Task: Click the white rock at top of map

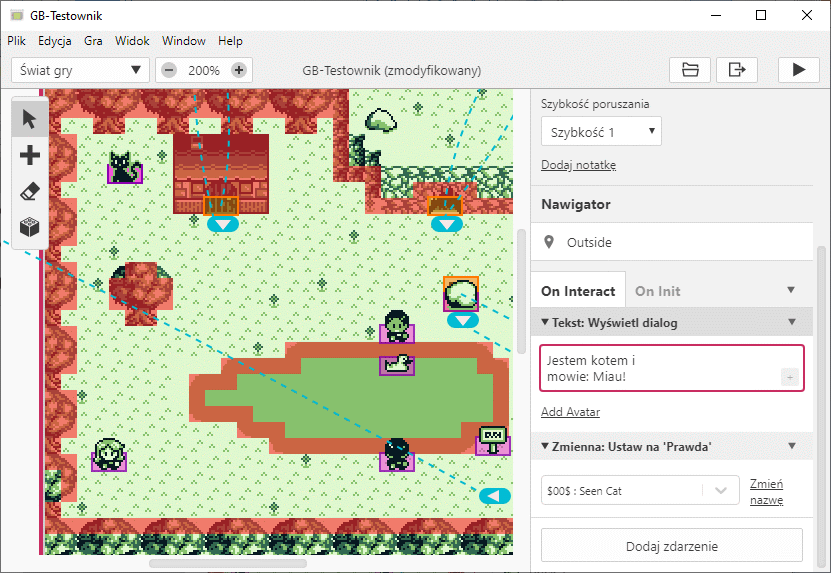Action: coord(382,120)
